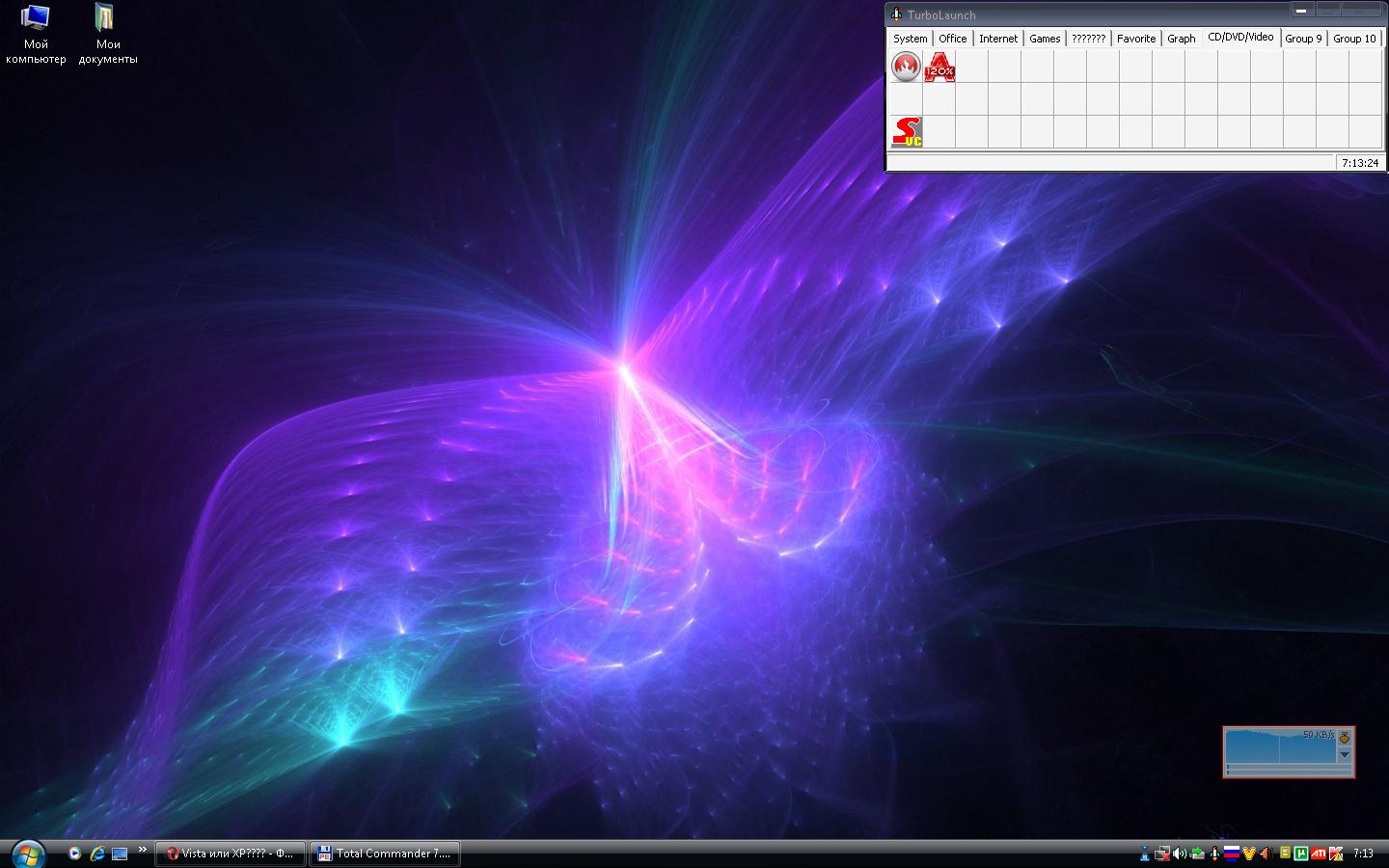Click the Show Desktop Quick Launch icon
Image resolution: width=1389 pixels, height=868 pixels.
coord(120,854)
